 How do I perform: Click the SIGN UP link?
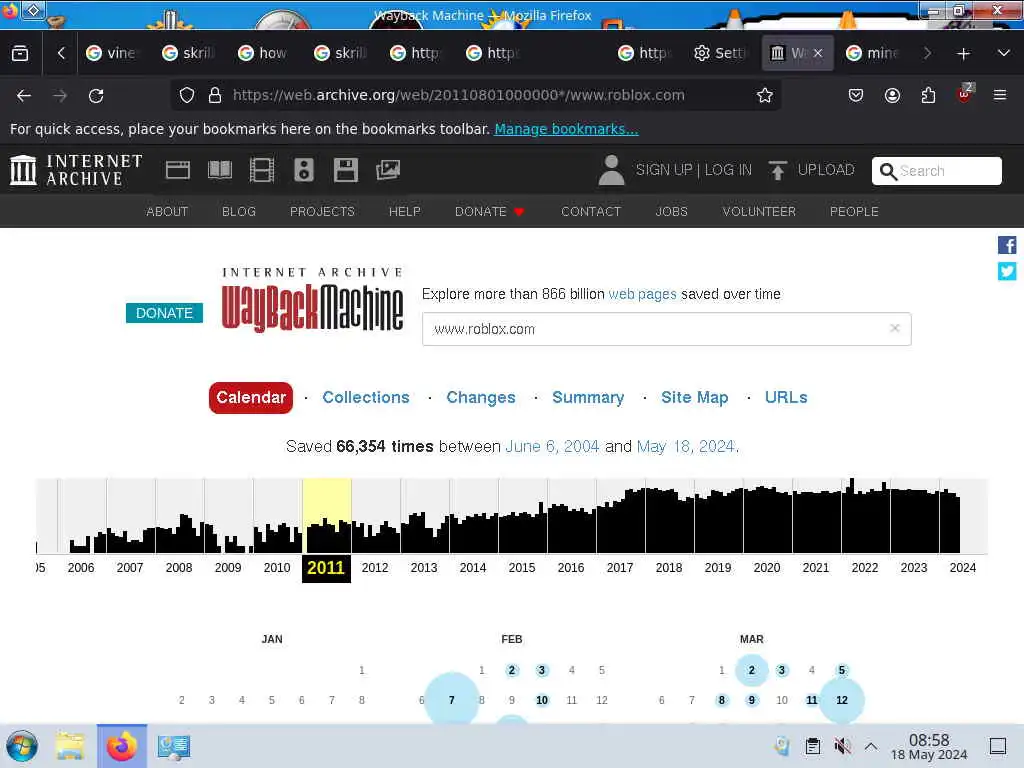pyautogui.click(x=664, y=170)
